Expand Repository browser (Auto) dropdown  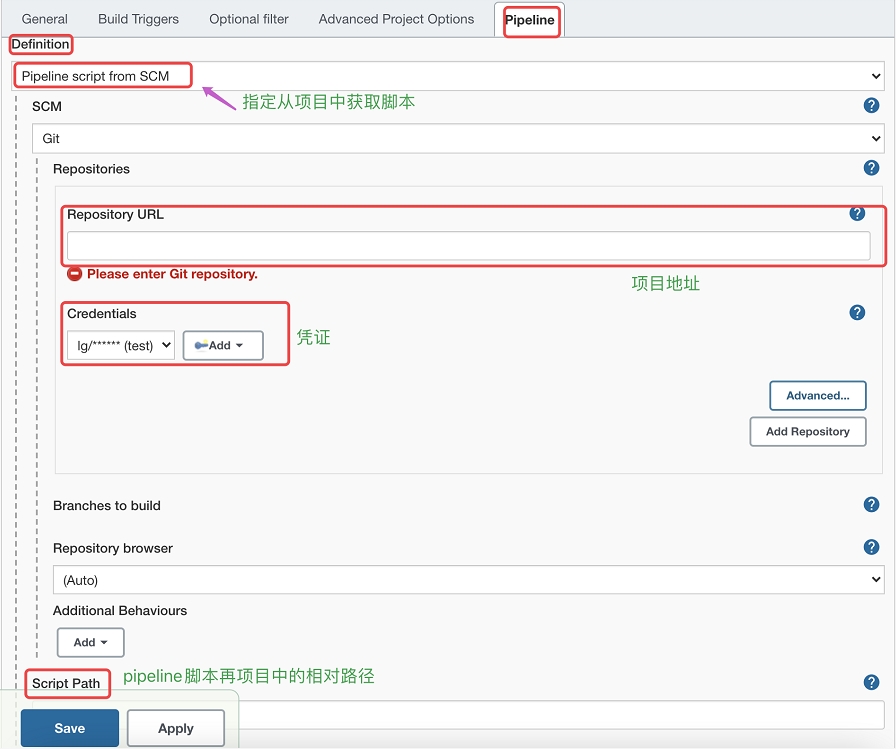(x=468, y=580)
